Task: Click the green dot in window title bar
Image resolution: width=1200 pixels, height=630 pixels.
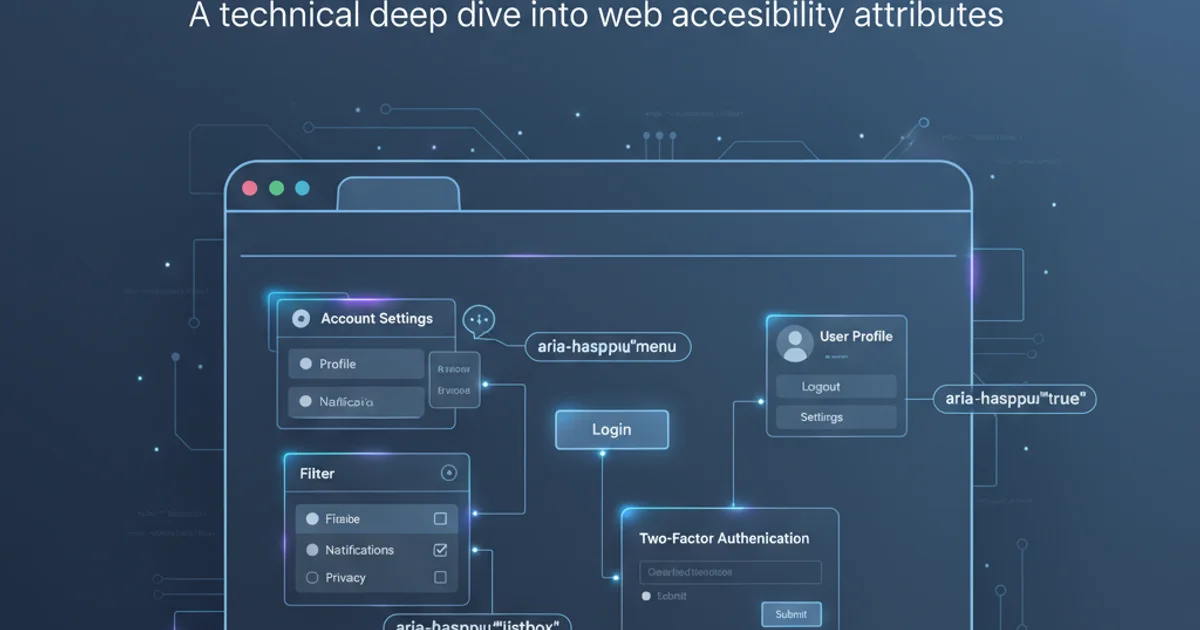Action: [276, 188]
